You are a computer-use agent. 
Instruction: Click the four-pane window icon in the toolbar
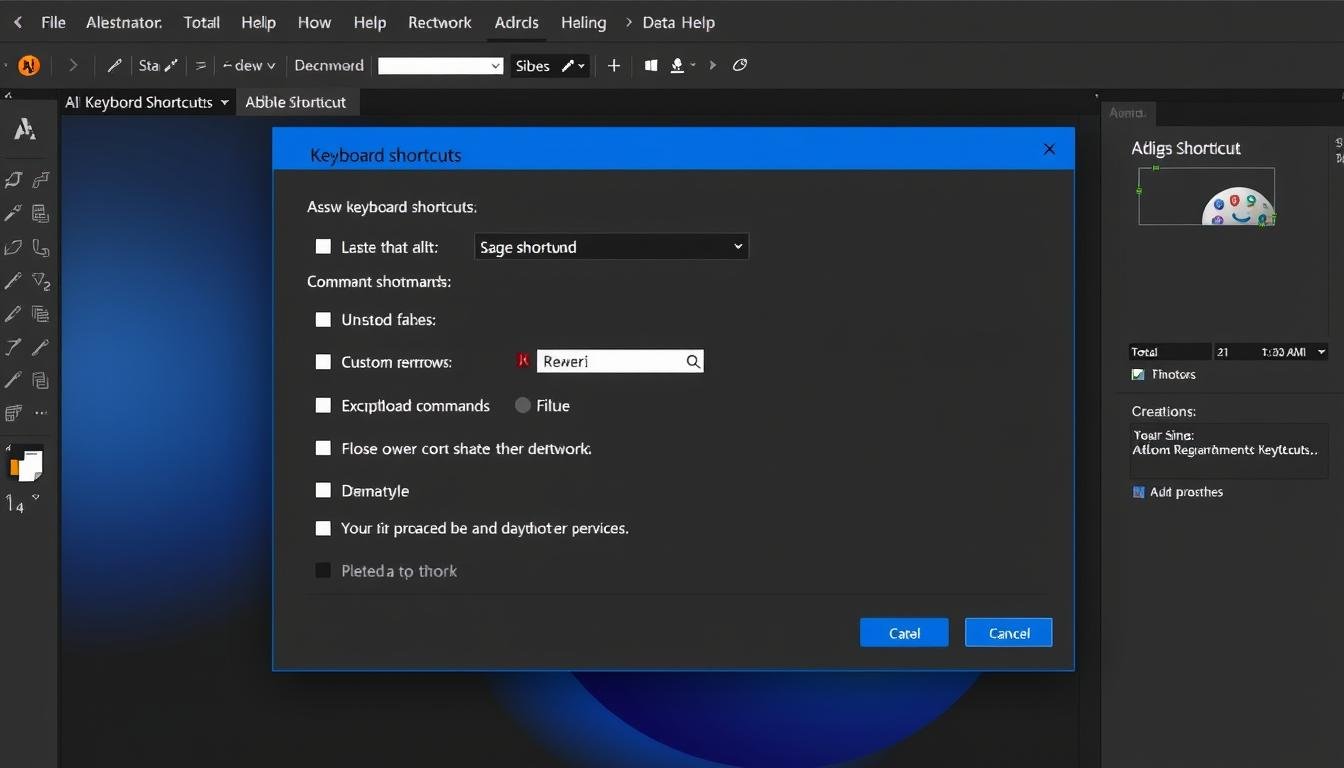coord(651,66)
